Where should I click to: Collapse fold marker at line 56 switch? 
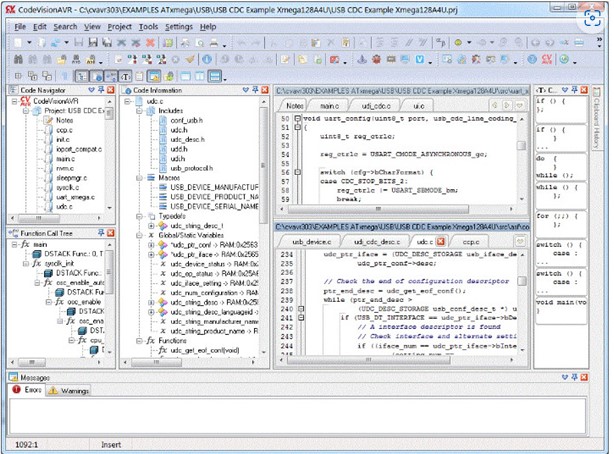(298, 172)
